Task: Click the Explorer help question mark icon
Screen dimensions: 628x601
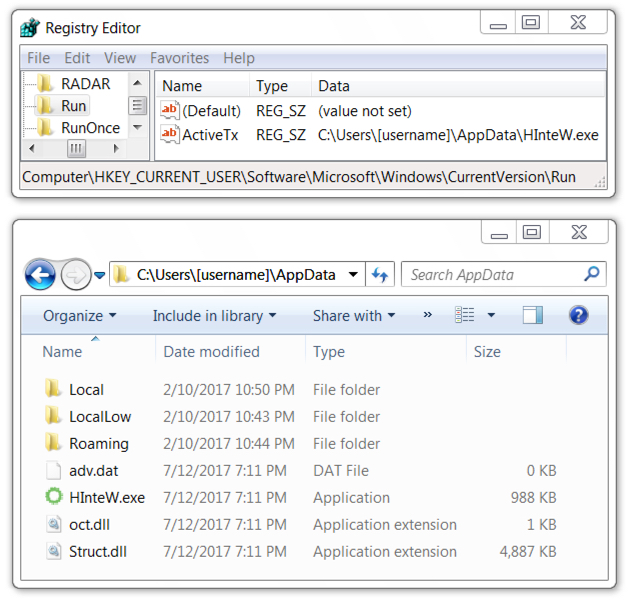Action: (x=578, y=315)
